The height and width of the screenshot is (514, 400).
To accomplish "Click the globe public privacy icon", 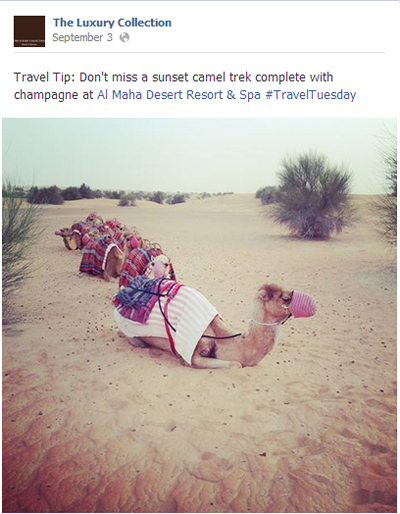I will click(x=124, y=37).
